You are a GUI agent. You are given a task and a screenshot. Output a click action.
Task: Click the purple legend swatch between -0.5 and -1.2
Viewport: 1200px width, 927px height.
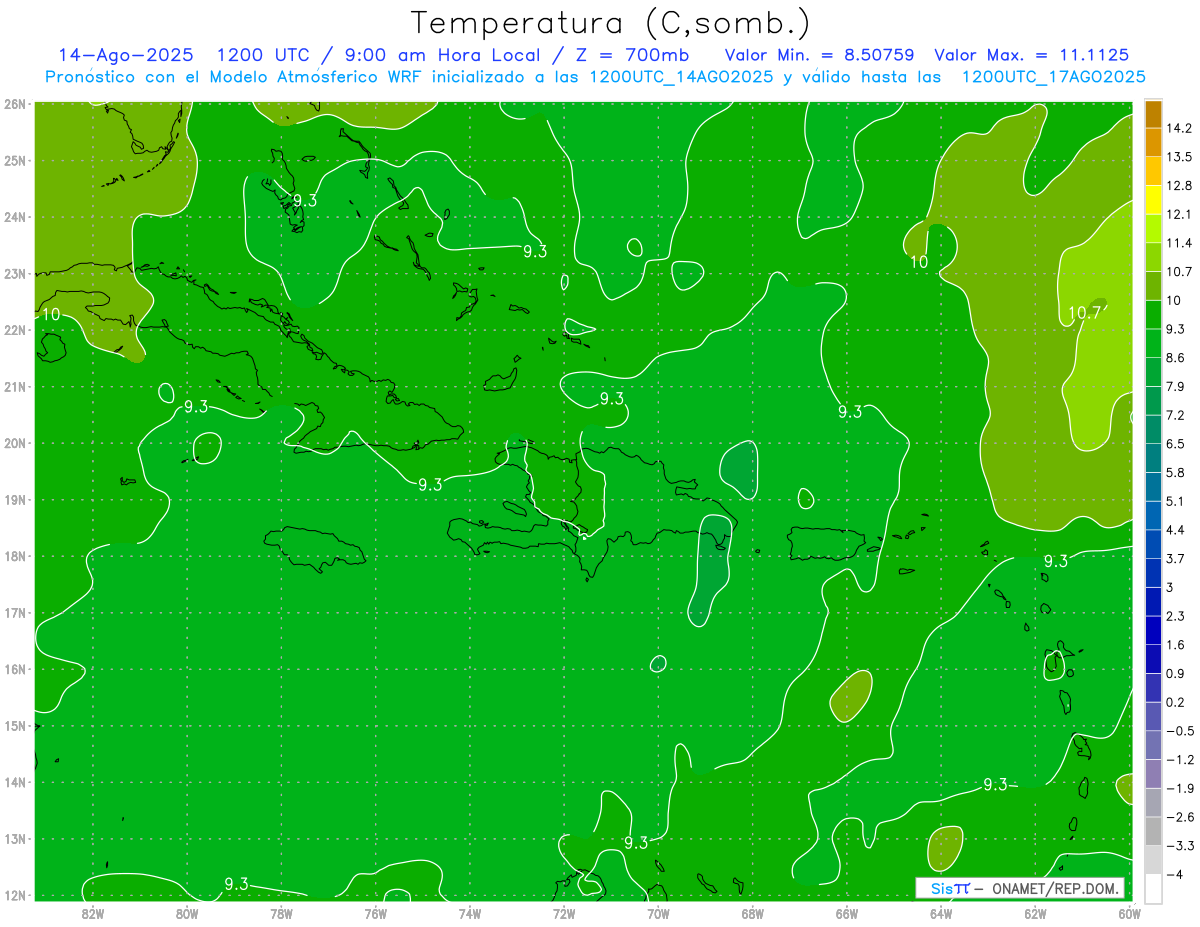pos(1154,745)
